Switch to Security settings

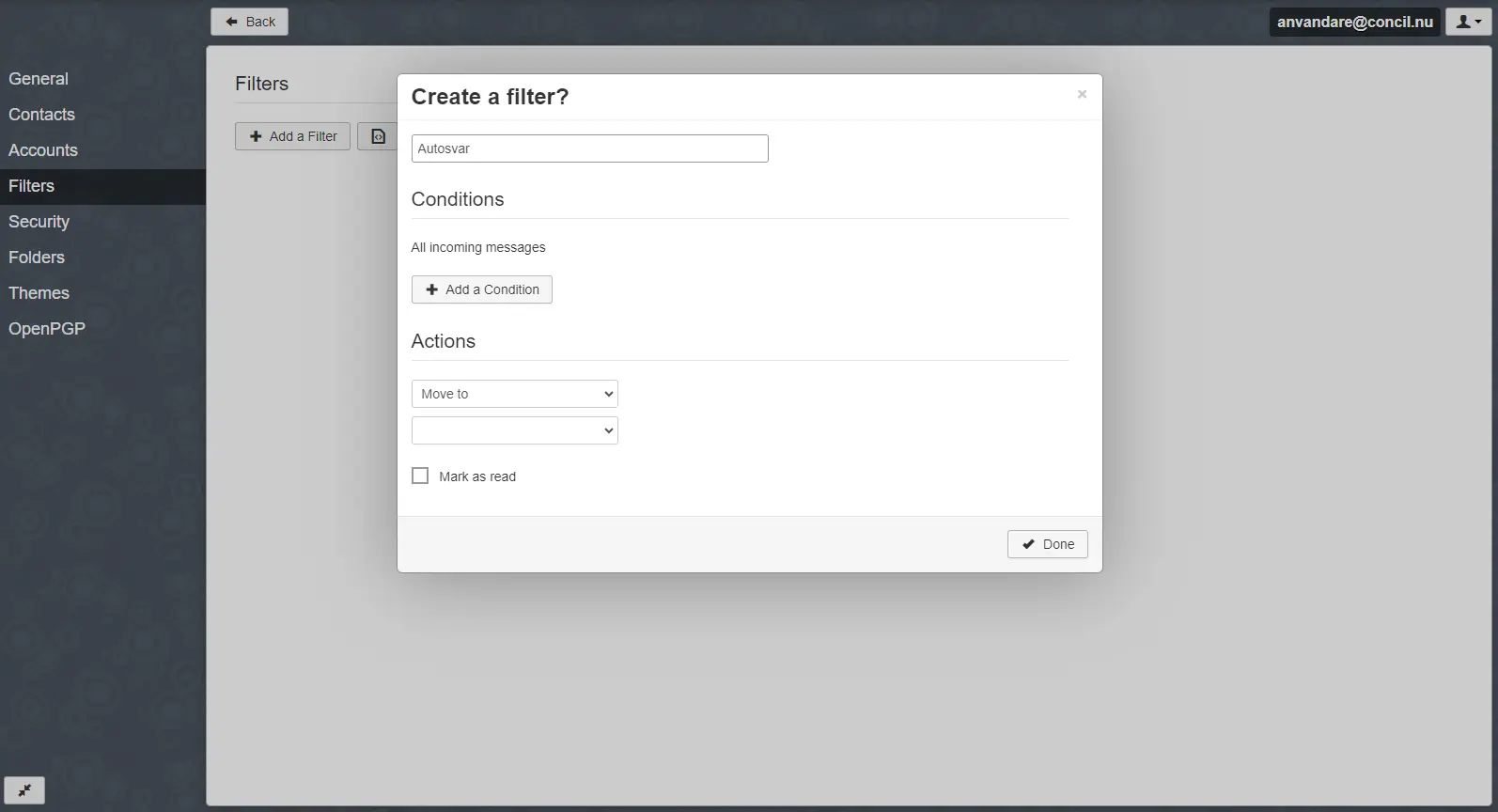(x=39, y=222)
